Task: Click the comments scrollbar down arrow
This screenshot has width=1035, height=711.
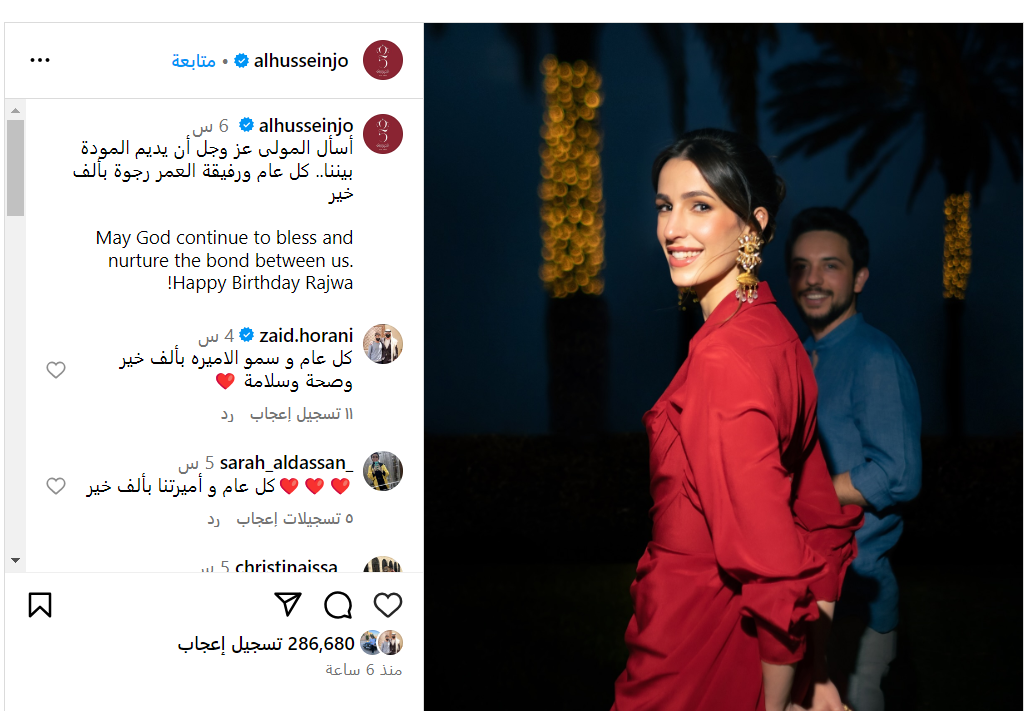Action: (x=15, y=560)
